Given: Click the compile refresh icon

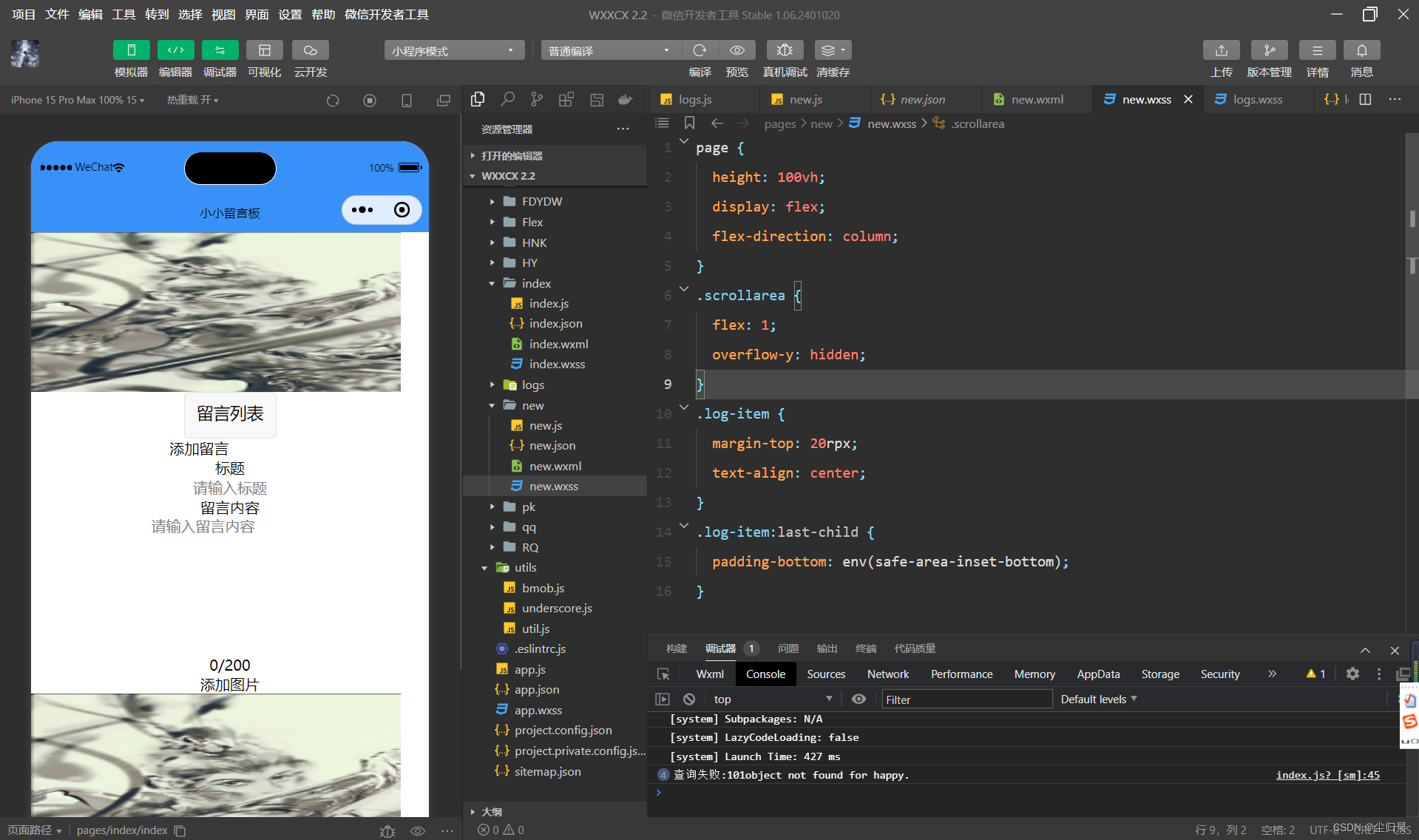Looking at the screenshot, I should click(x=700, y=50).
